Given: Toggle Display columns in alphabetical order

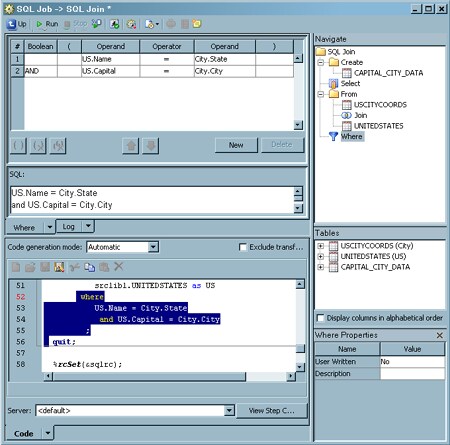Looking at the screenshot, I should (320, 318).
